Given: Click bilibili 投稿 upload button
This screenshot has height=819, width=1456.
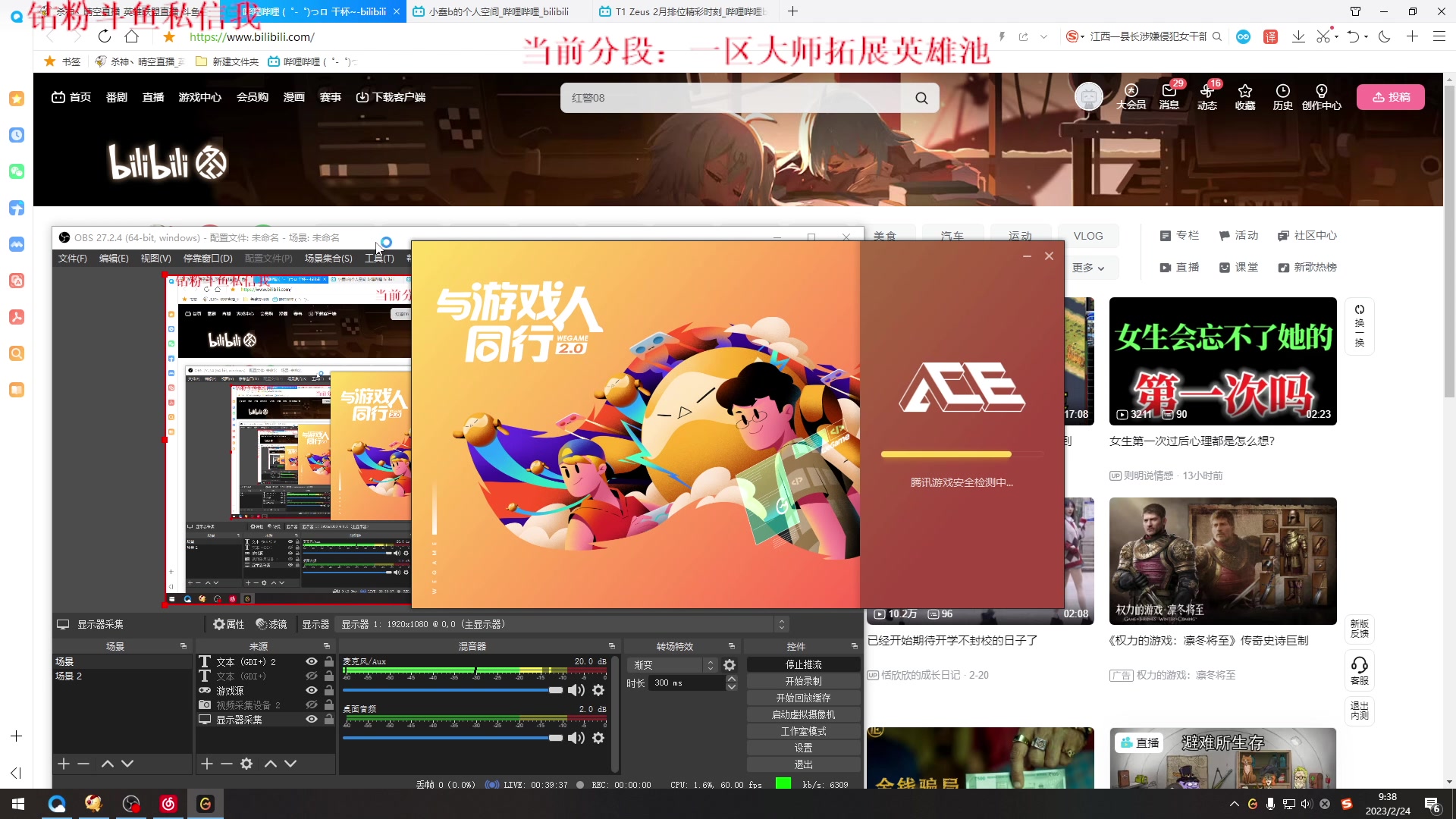Looking at the screenshot, I should pos(1390,97).
